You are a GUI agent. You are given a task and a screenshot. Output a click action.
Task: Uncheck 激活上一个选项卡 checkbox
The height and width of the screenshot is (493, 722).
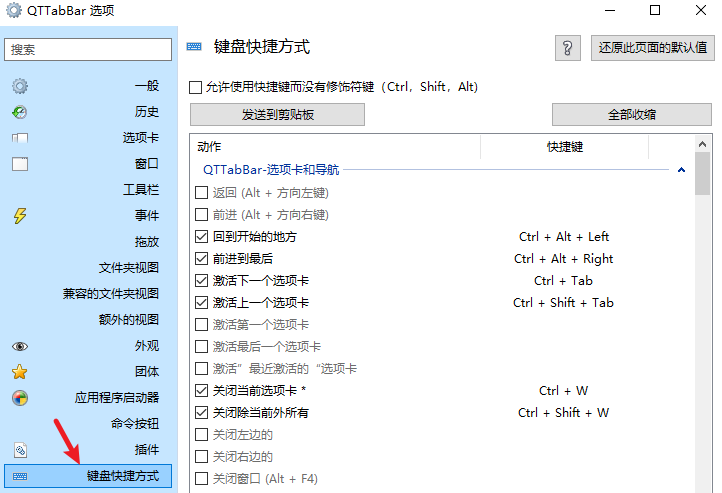tap(201, 302)
